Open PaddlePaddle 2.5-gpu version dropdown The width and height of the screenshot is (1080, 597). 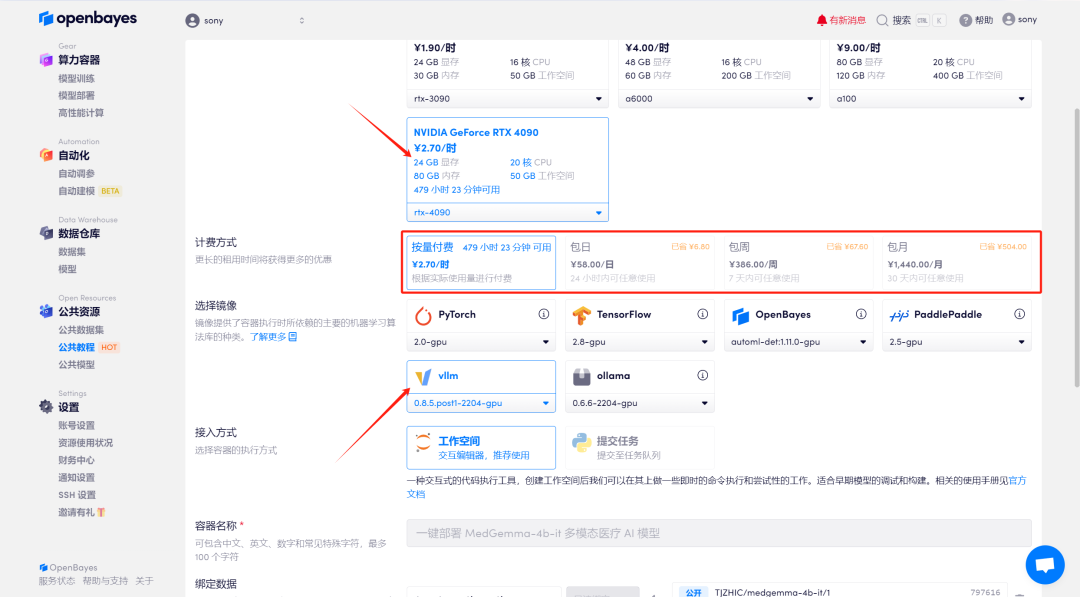pyautogui.click(x=957, y=342)
